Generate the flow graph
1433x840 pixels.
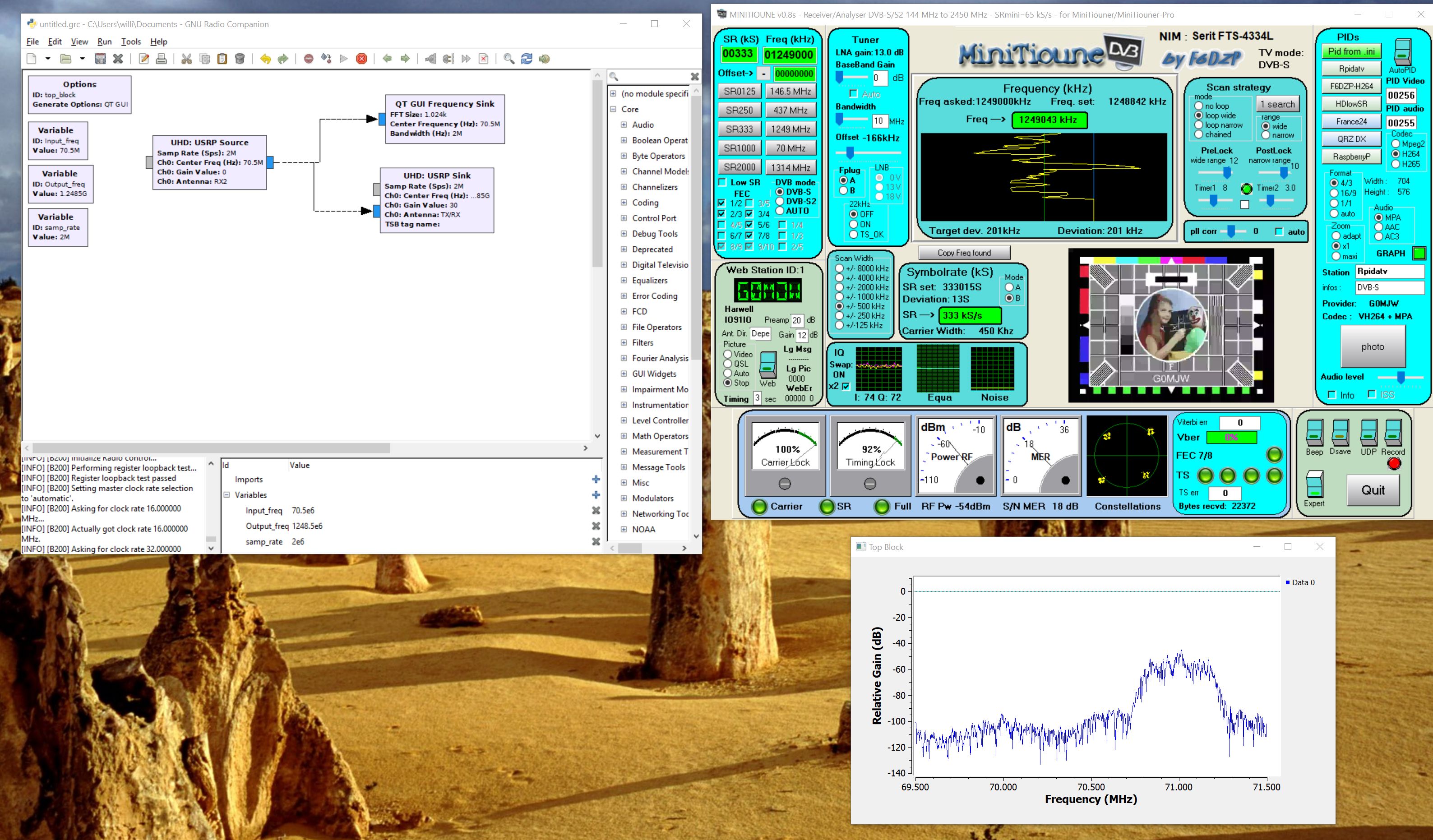point(326,59)
